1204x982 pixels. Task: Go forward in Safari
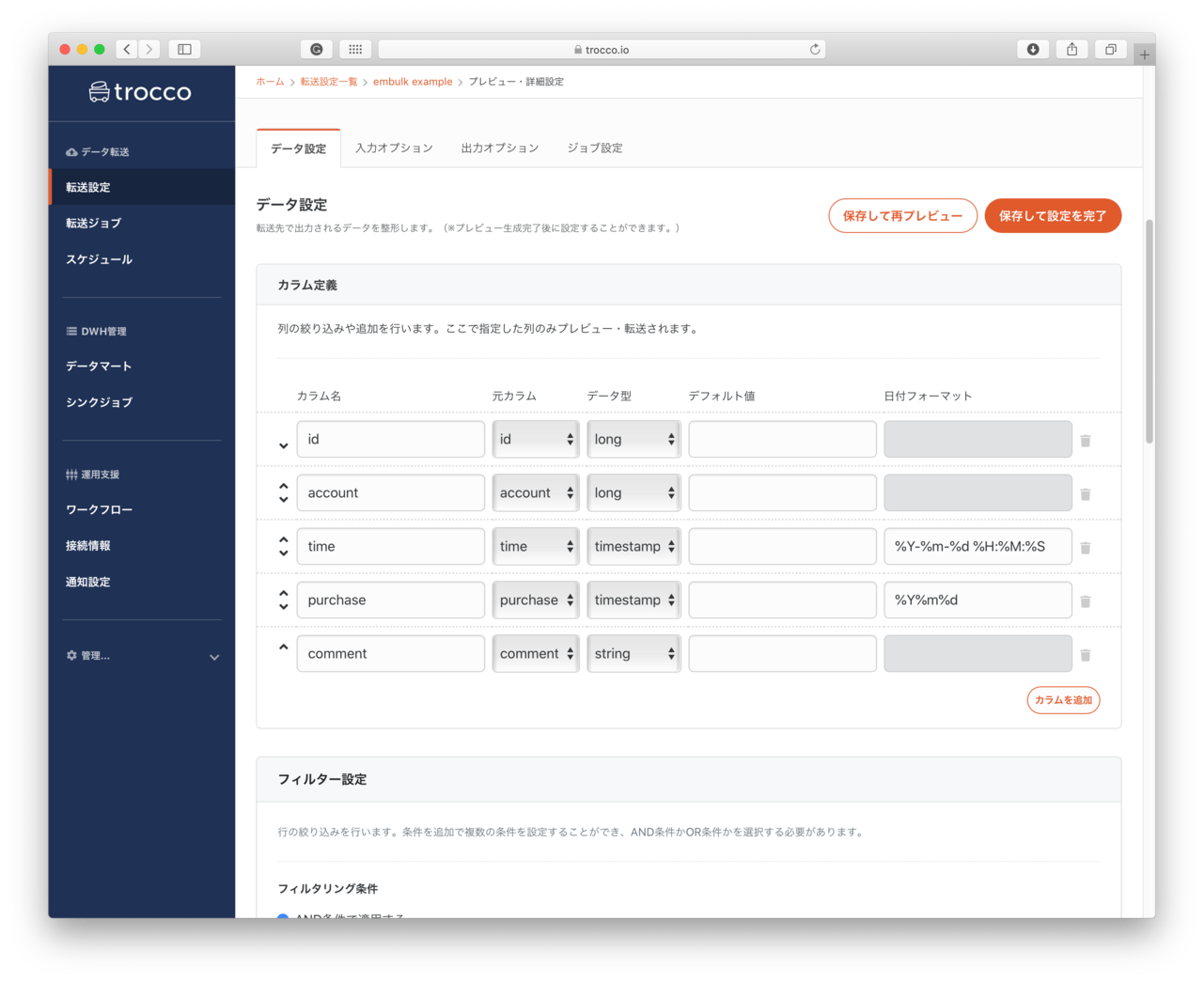point(149,49)
